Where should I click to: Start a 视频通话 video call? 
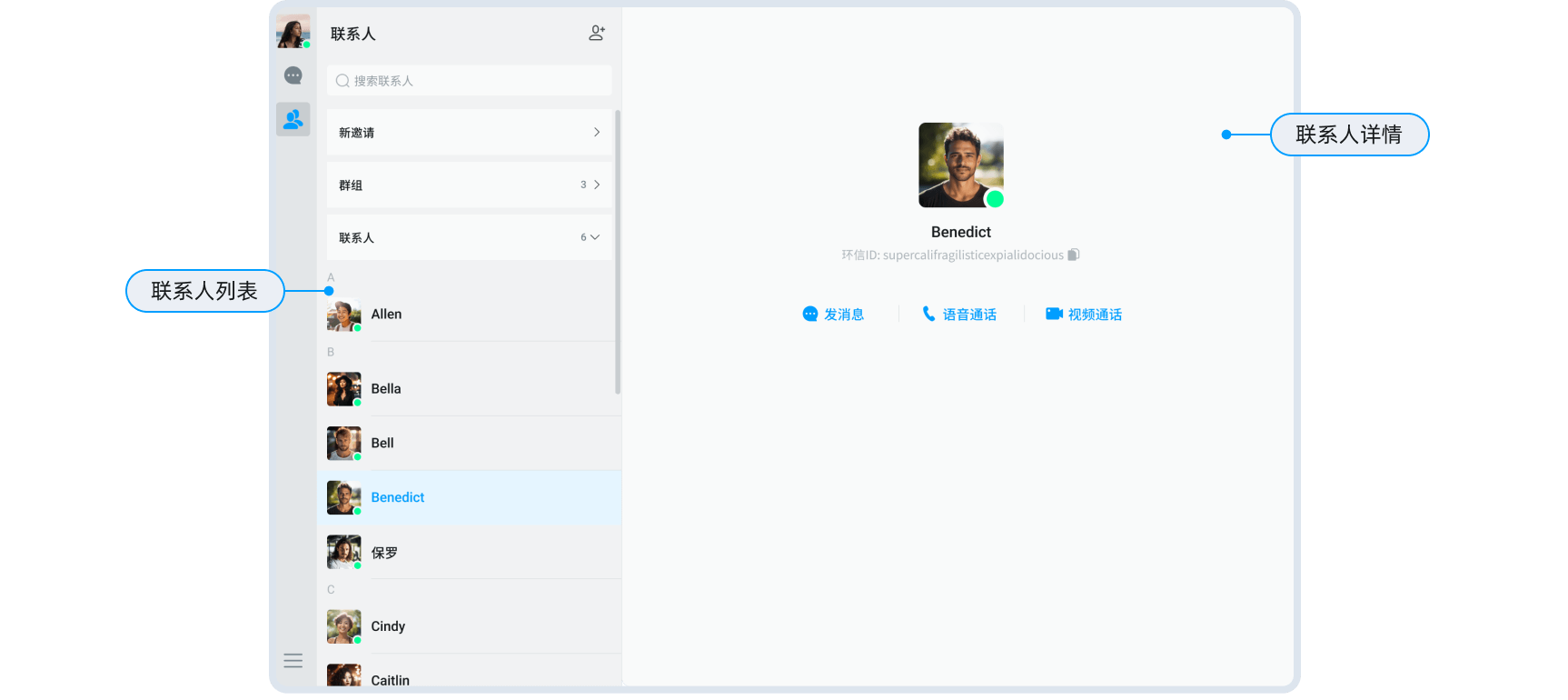point(1084,315)
